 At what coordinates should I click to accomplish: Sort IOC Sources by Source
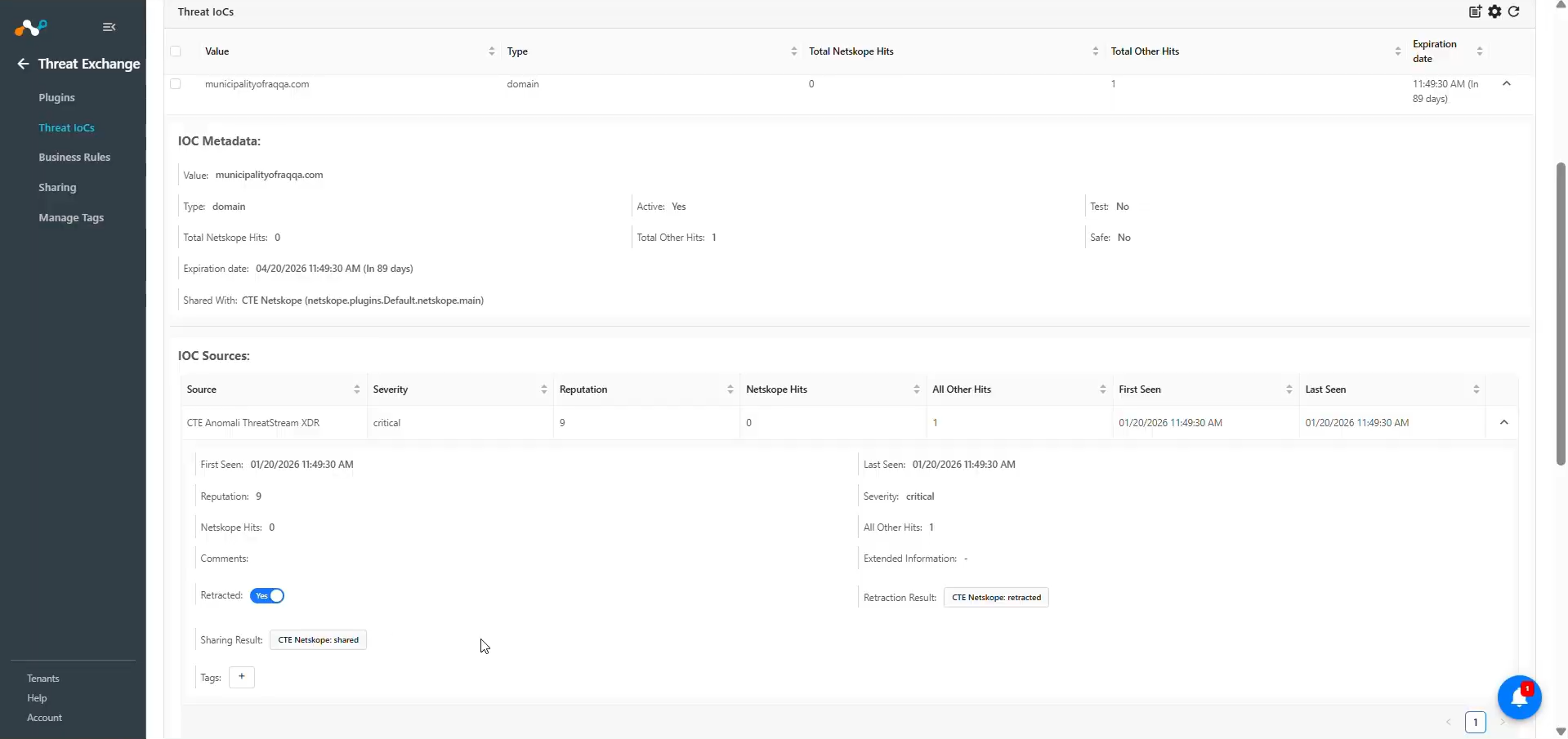[357, 390]
